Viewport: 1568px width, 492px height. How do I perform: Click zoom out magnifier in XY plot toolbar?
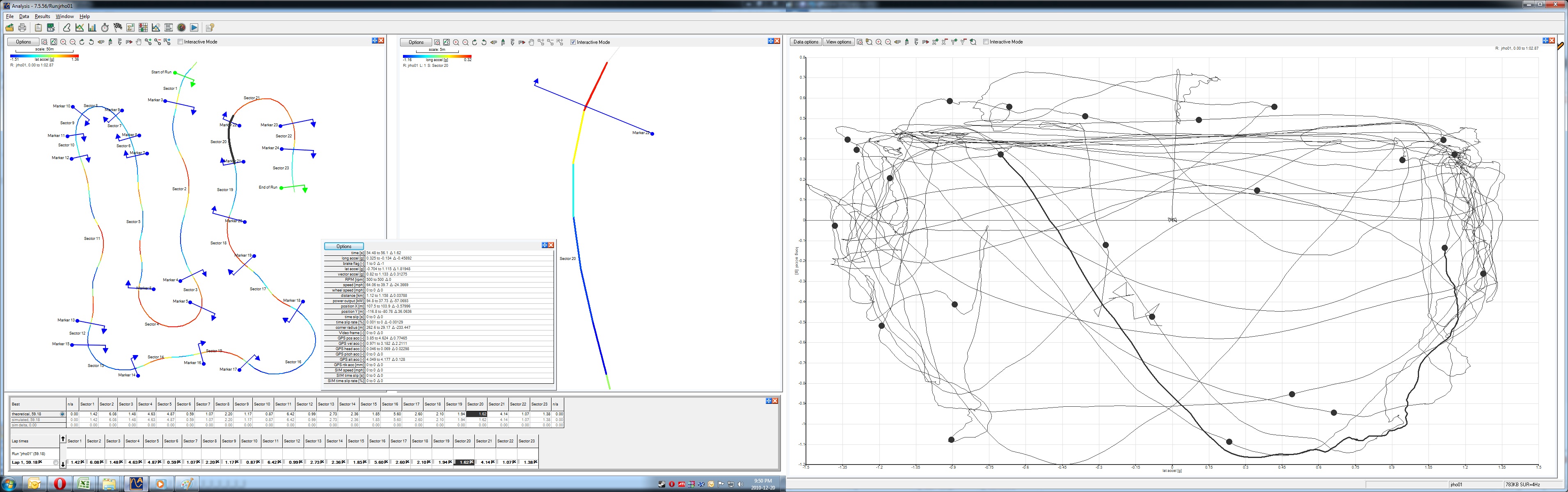coord(888,42)
